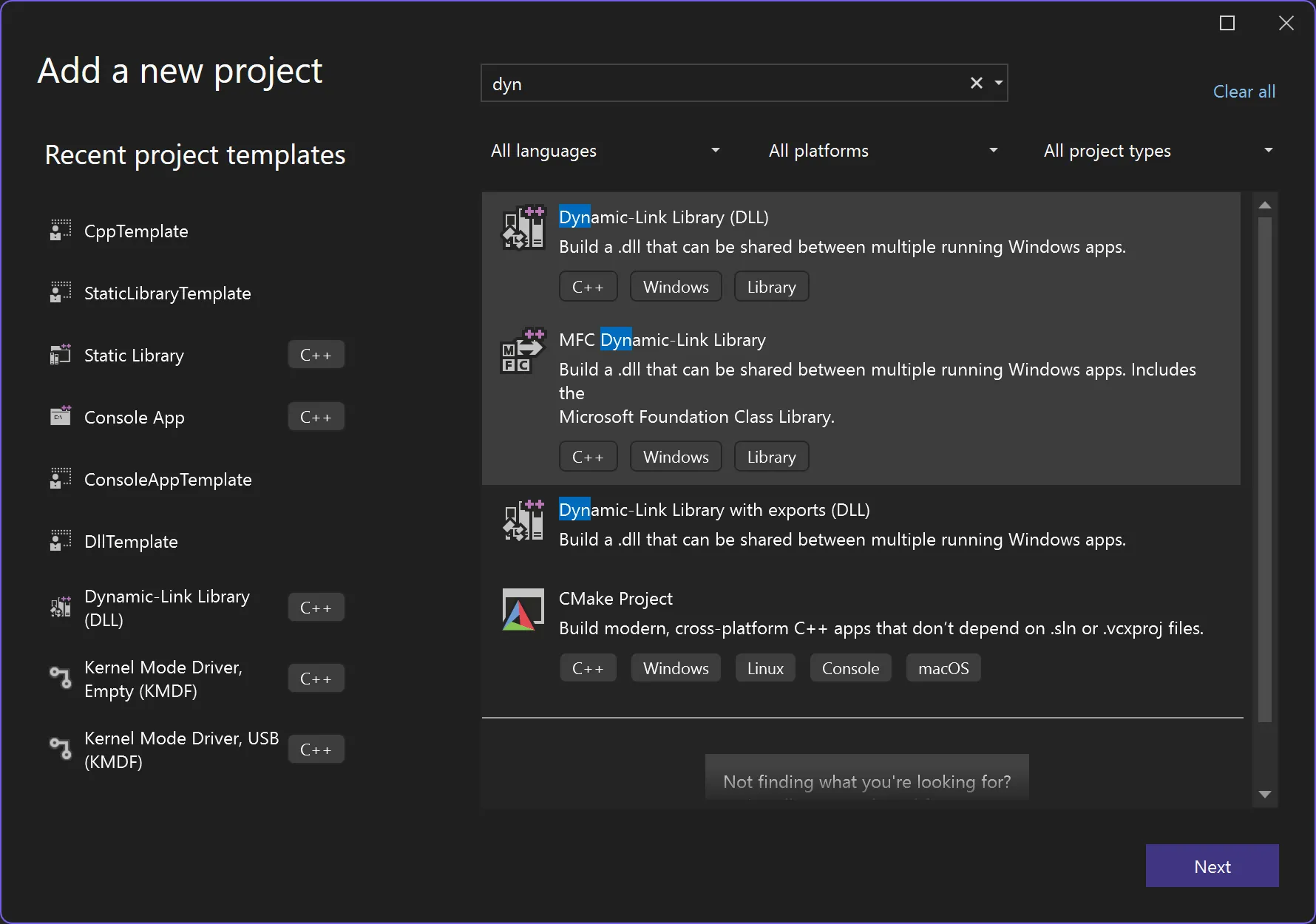Open the All platforms filter dropdown

click(883, 151)
